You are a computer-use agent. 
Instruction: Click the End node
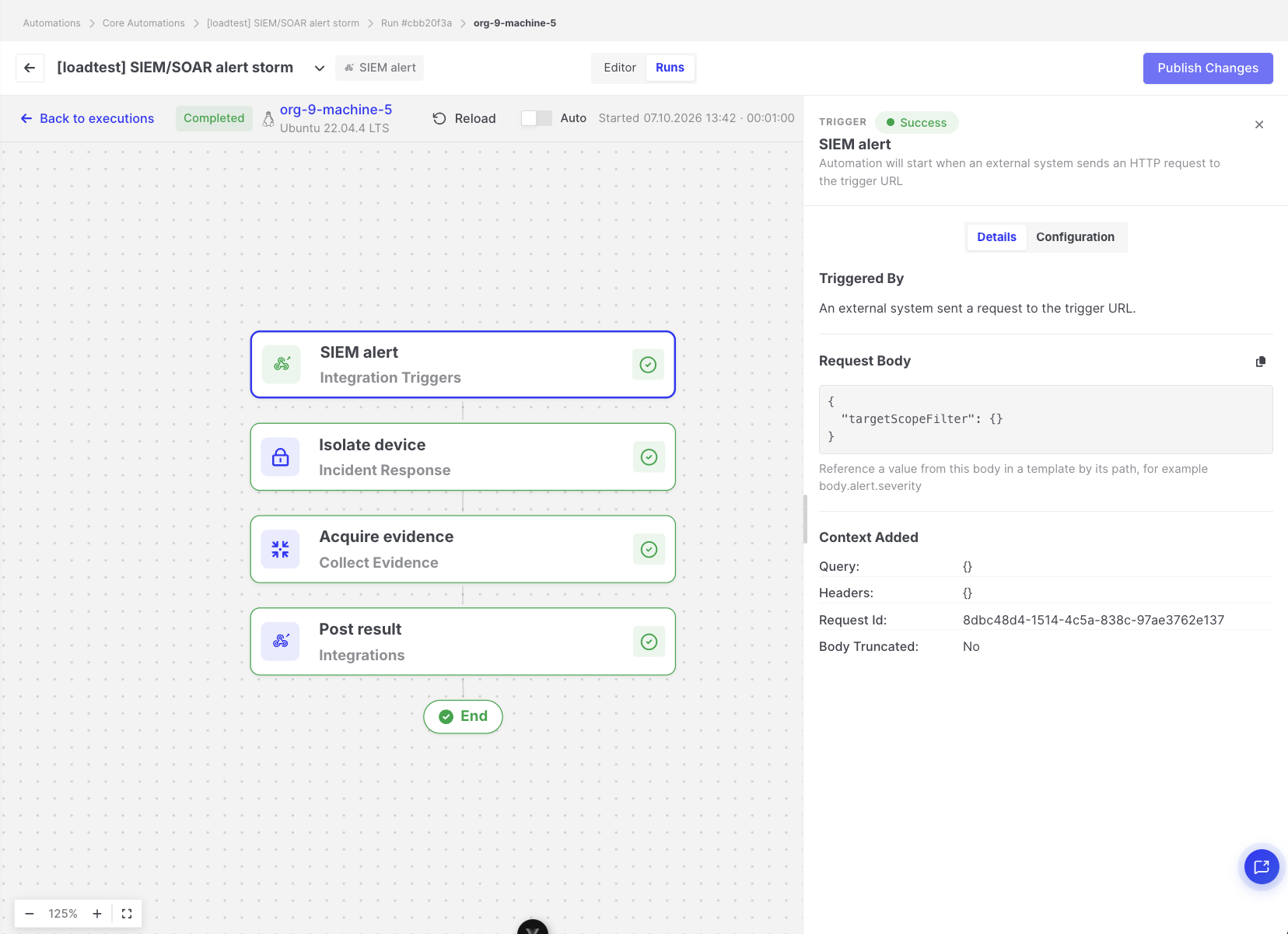click(463, 716)
